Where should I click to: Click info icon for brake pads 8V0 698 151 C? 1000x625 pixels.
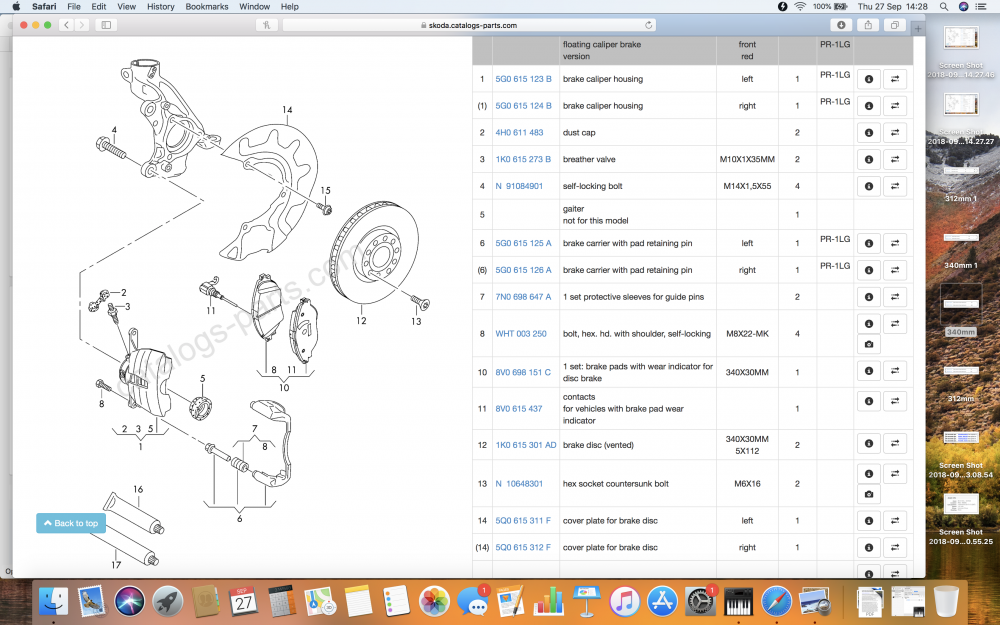pyautogui.click(x=869, y=371)
